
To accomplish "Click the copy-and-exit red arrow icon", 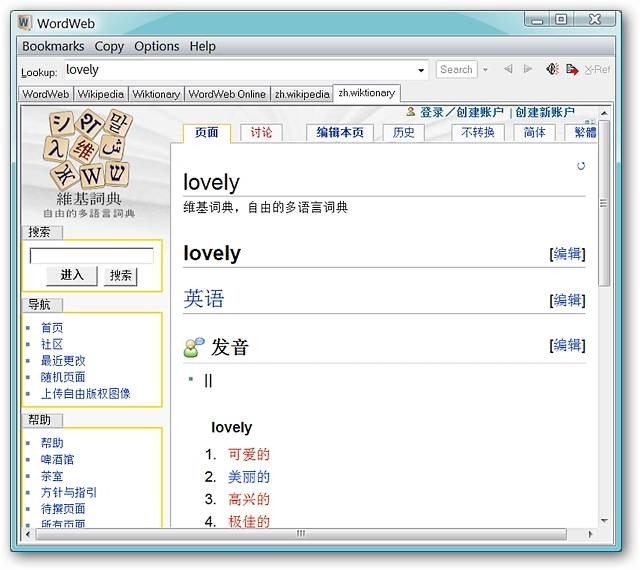I will coord(572,69).
